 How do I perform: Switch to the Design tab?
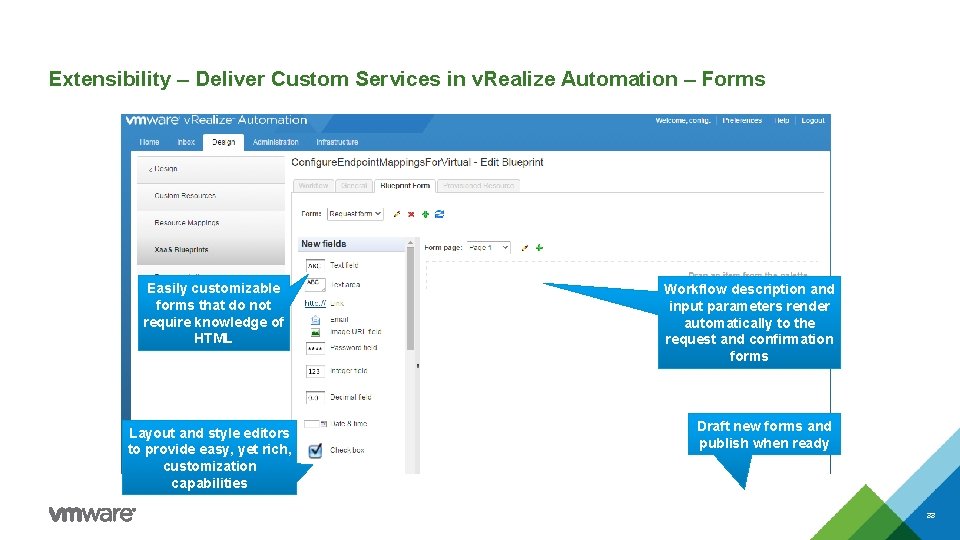[x=223, y=142]
